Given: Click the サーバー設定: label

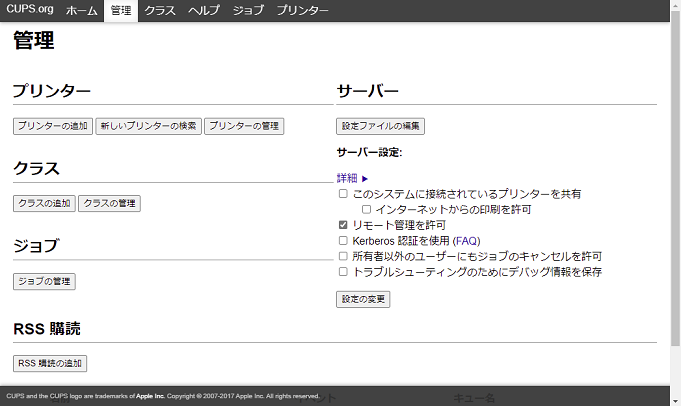Looking at the screenshot, I should pos(370,152).
